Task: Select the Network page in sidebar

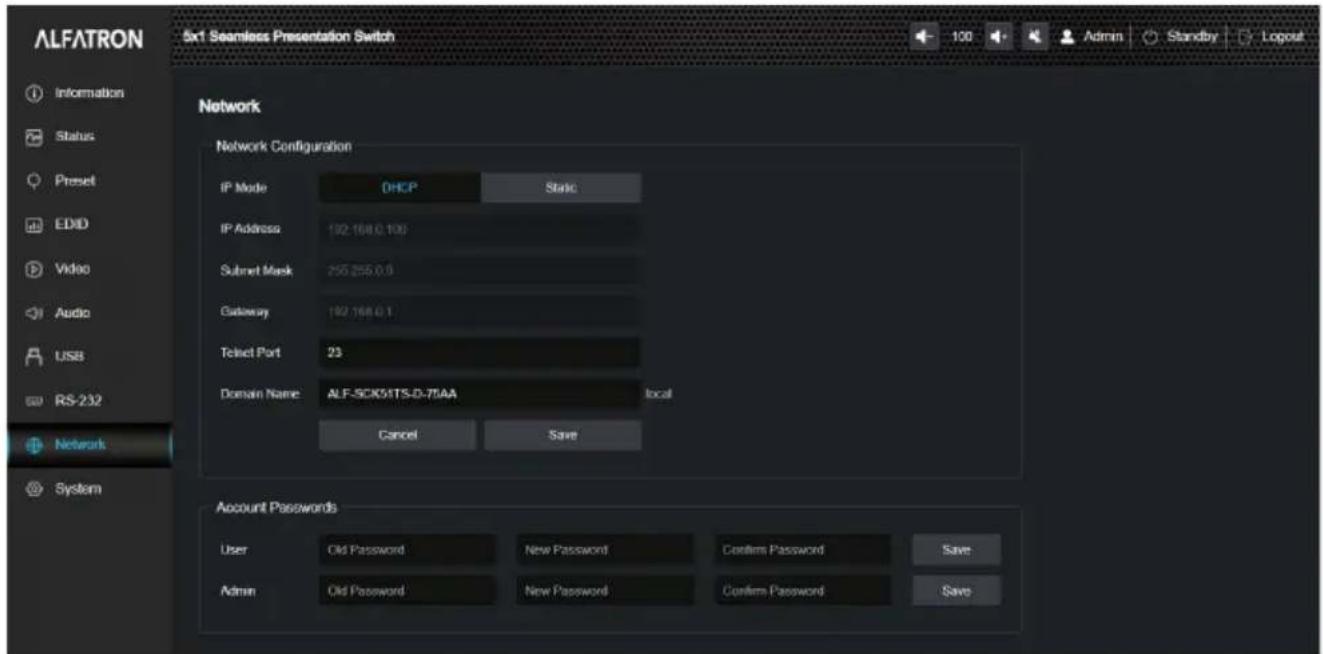Action: tap(87, 445)
